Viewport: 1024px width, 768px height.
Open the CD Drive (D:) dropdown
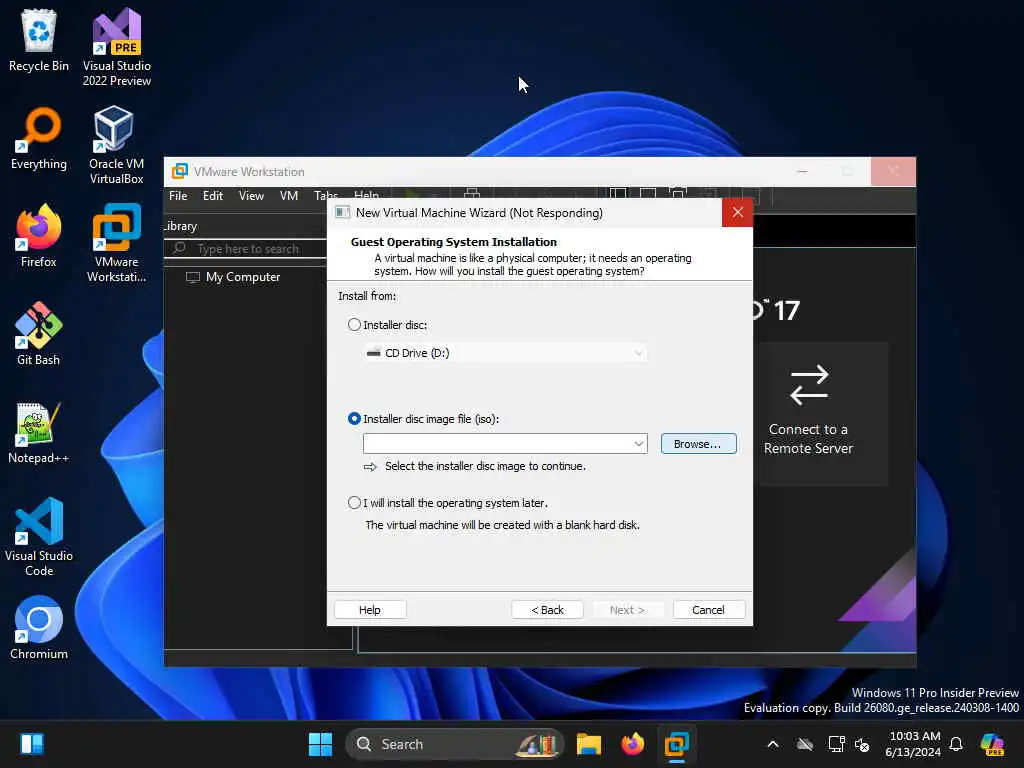click(x=505, y=353)
